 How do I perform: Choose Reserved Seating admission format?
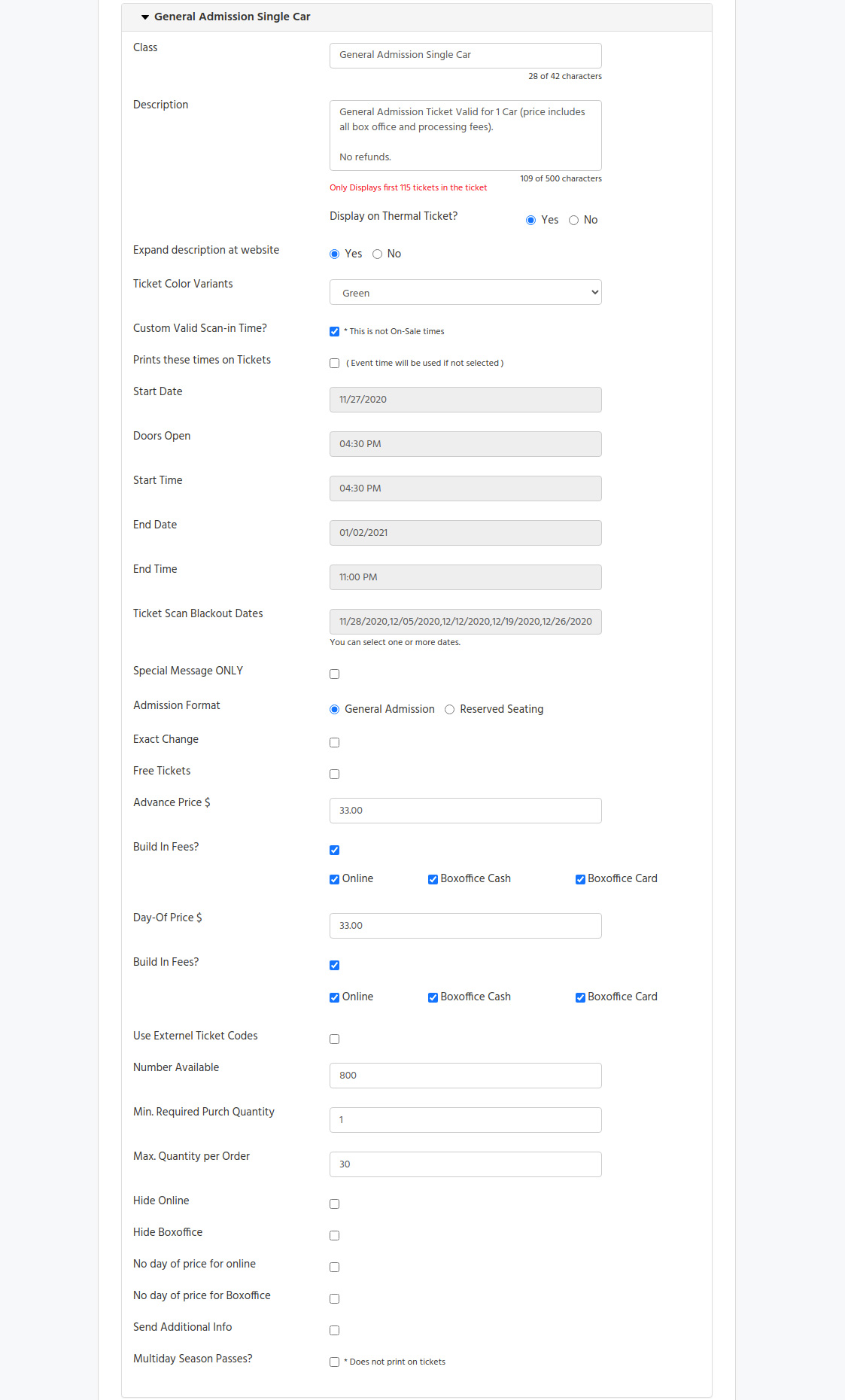click(450, 710)
